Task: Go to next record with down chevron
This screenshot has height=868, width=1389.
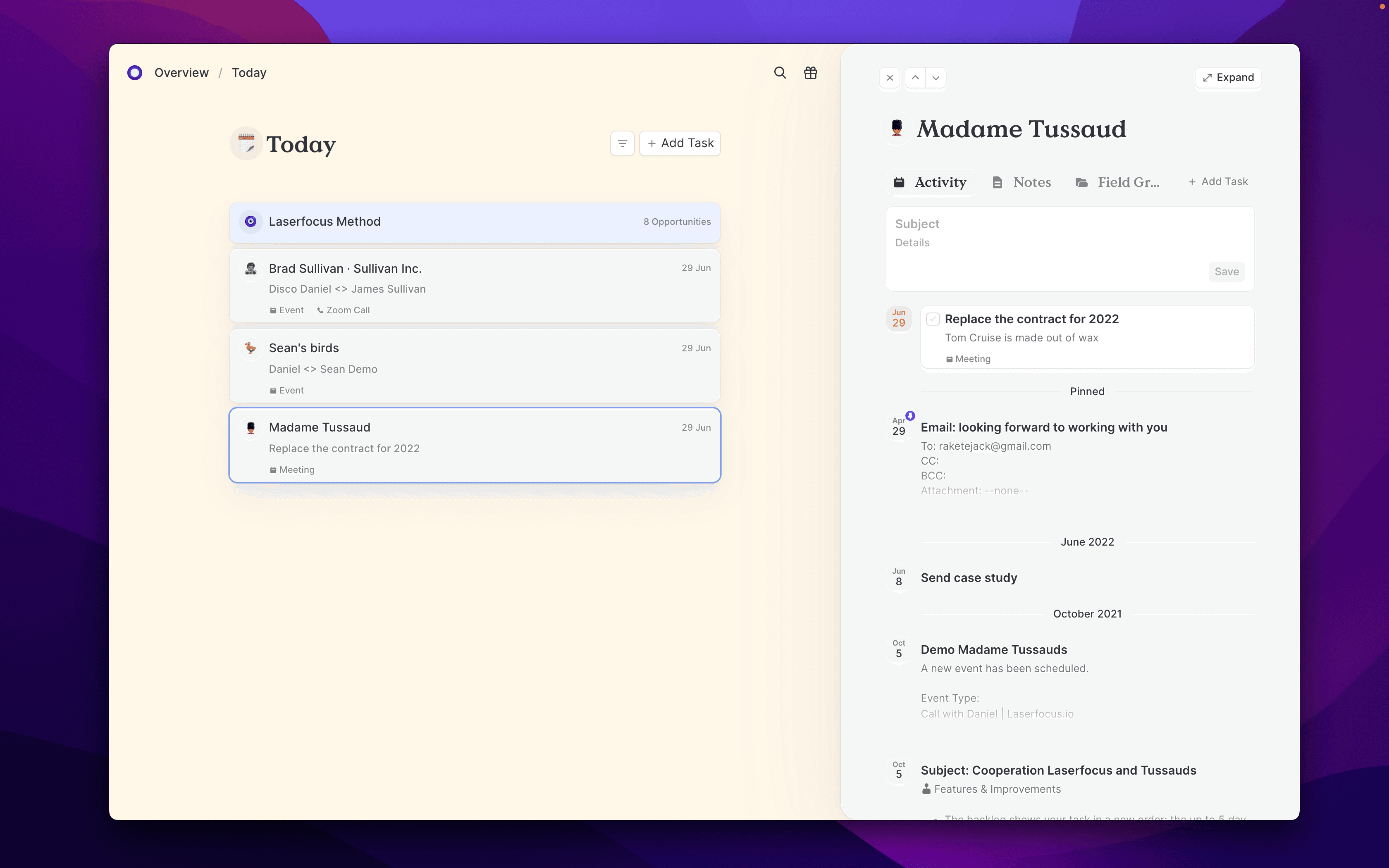Action: [936, 78]
